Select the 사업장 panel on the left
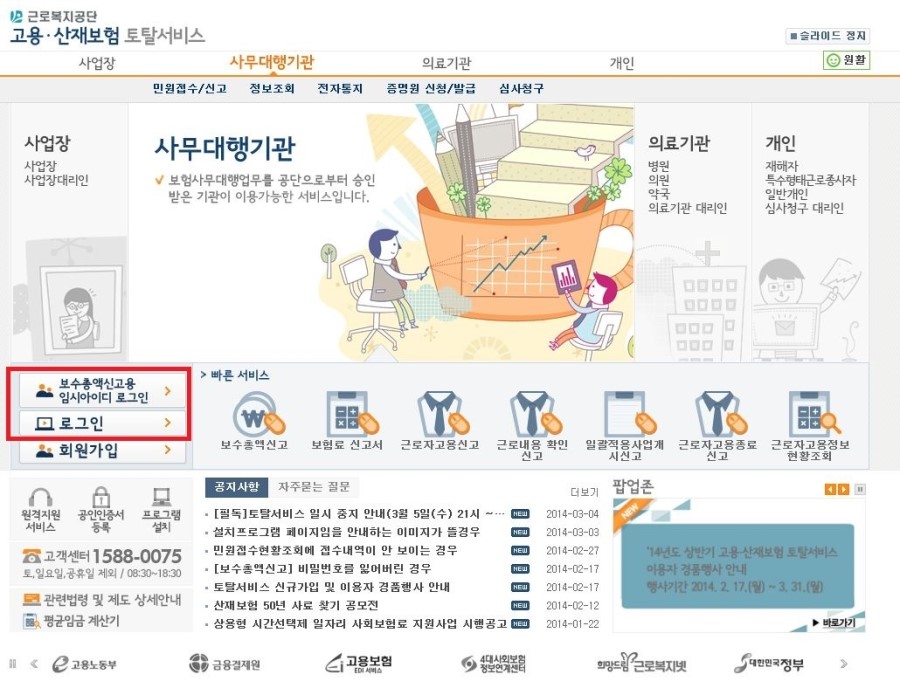Screen dimensions: 900x688 (69, 232)
